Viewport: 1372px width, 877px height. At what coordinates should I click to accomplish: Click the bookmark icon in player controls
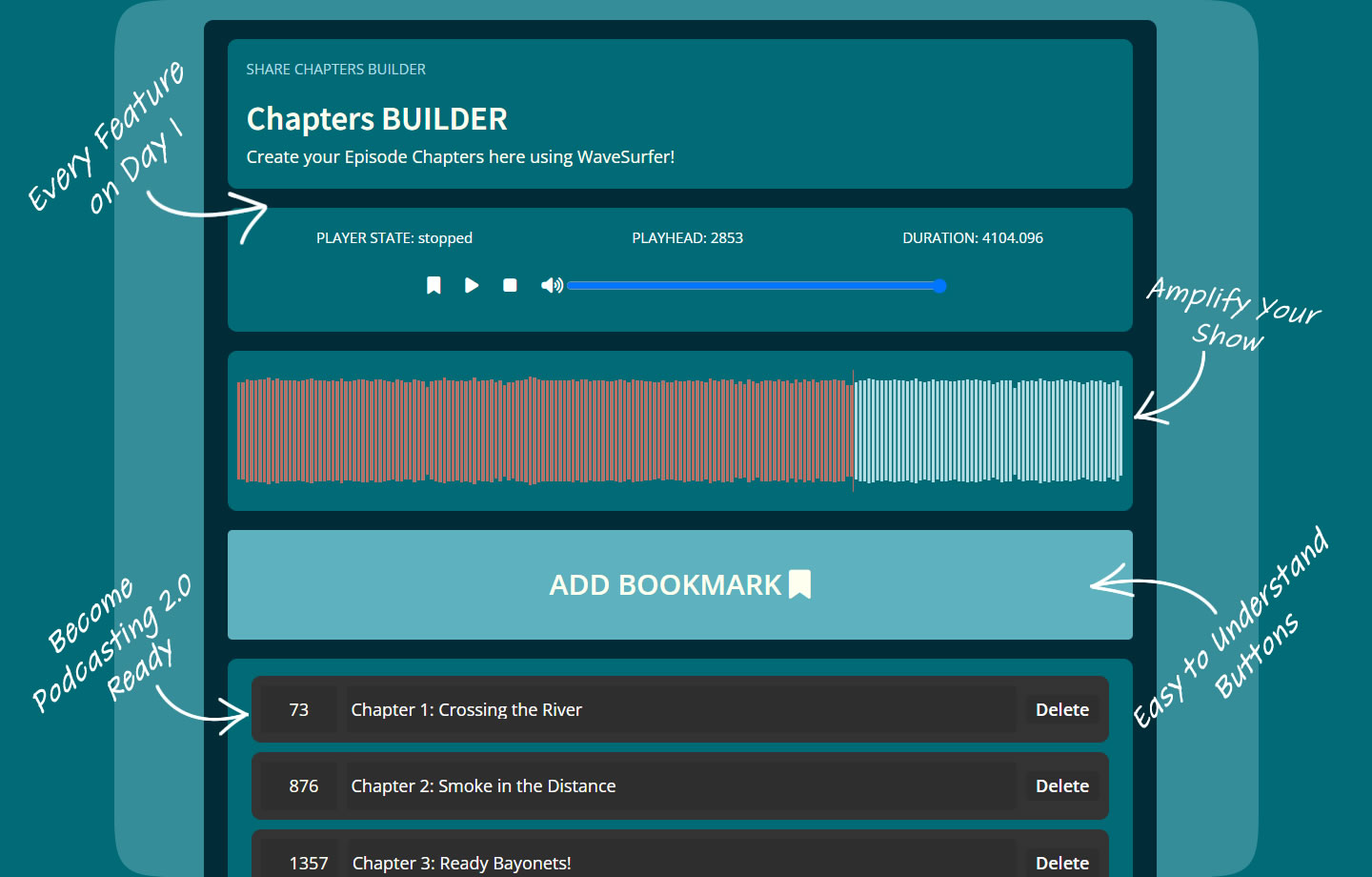pyautogui.click(x=434, y=285)
